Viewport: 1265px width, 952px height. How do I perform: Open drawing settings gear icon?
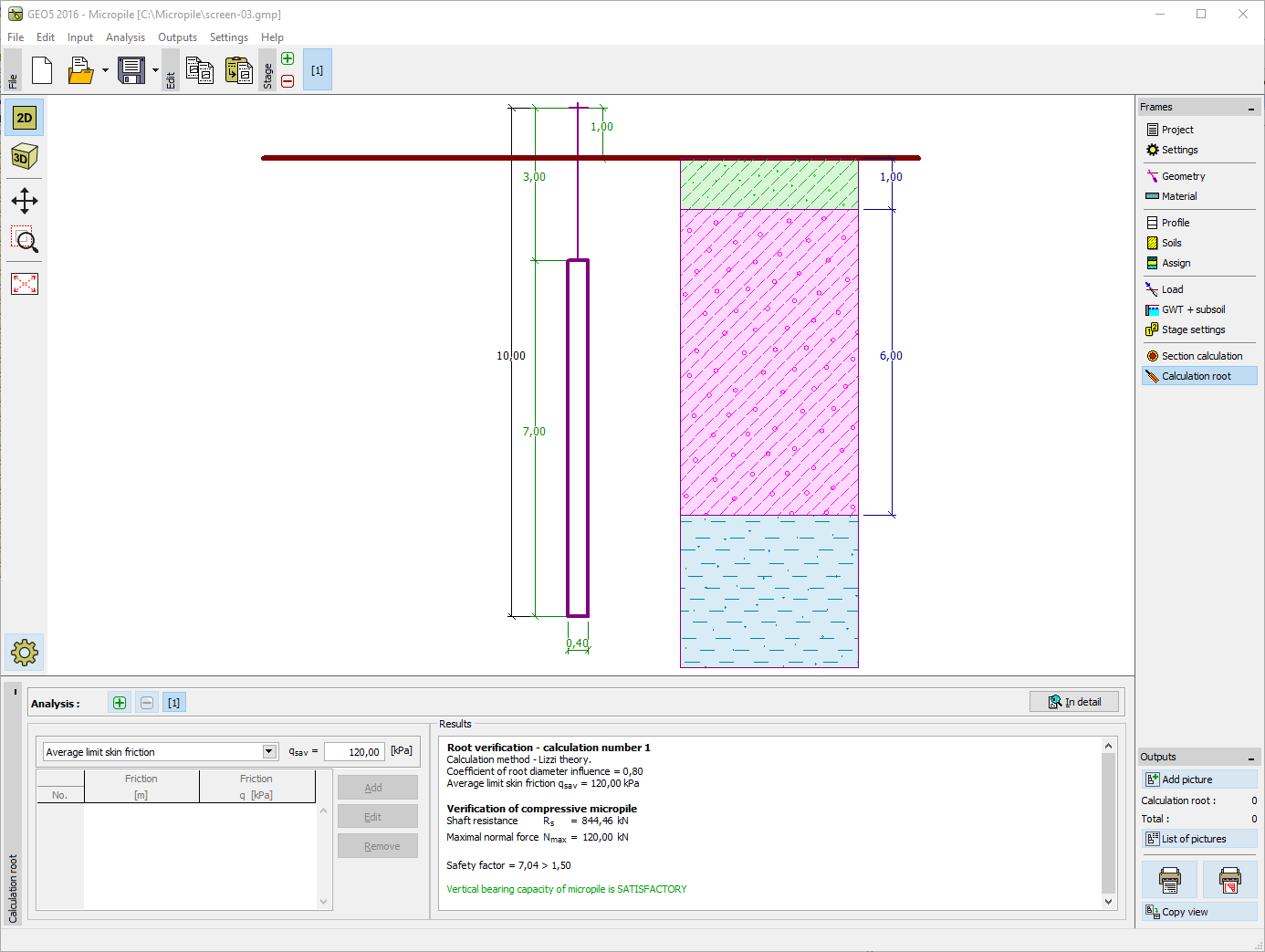click(x=25, y=652)
